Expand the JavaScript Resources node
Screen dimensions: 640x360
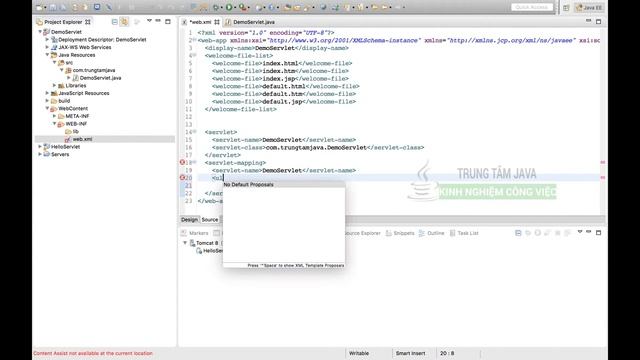[x=47, y=93]
